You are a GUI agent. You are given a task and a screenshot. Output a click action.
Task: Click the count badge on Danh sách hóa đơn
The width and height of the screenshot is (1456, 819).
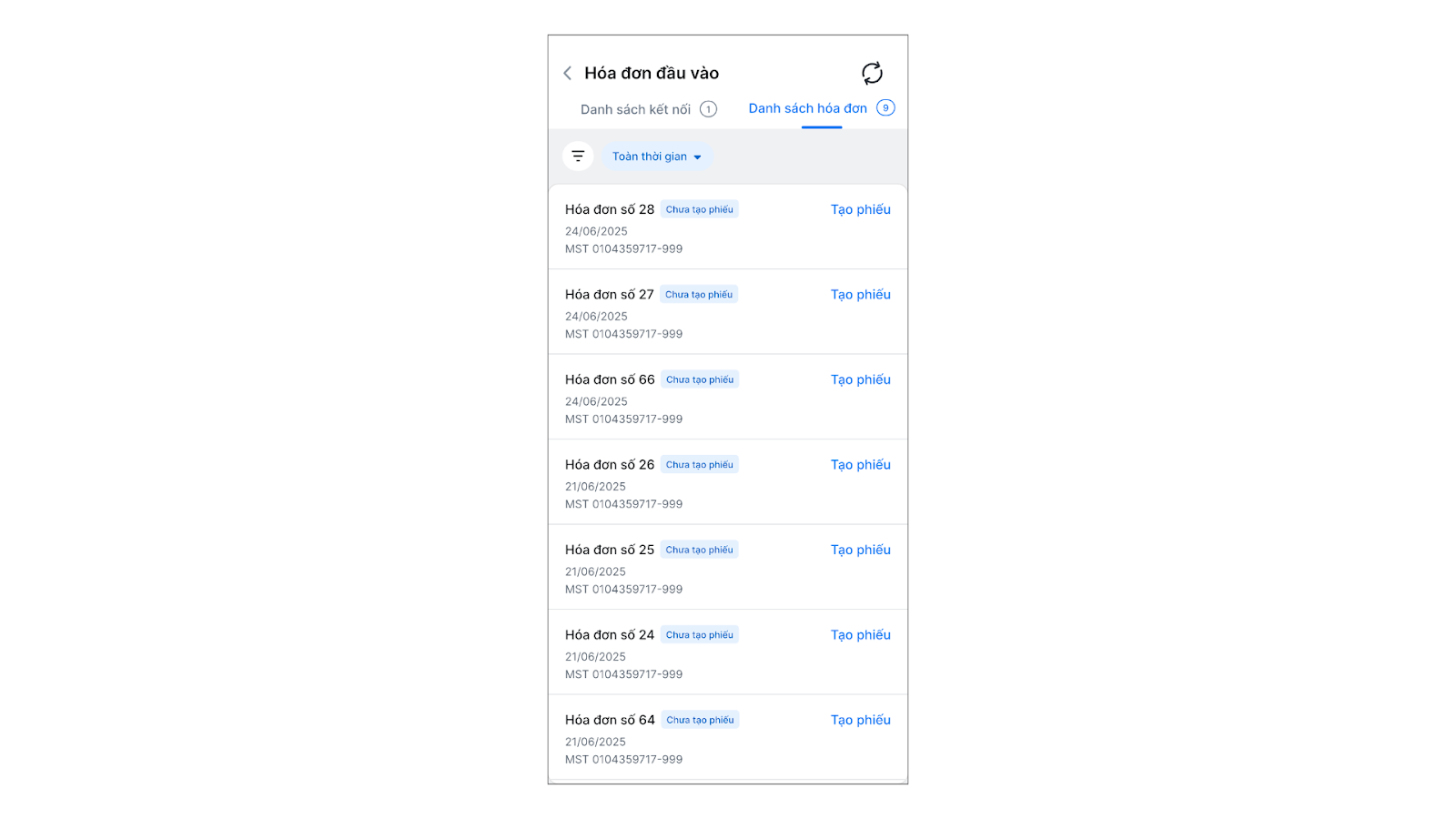tap(885, 108)
